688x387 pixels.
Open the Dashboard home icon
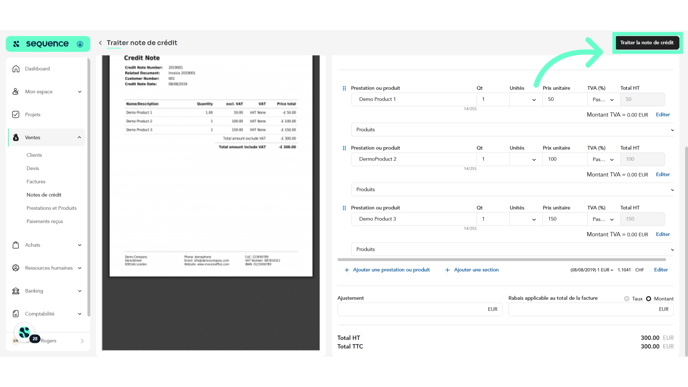tap(16, 68)
